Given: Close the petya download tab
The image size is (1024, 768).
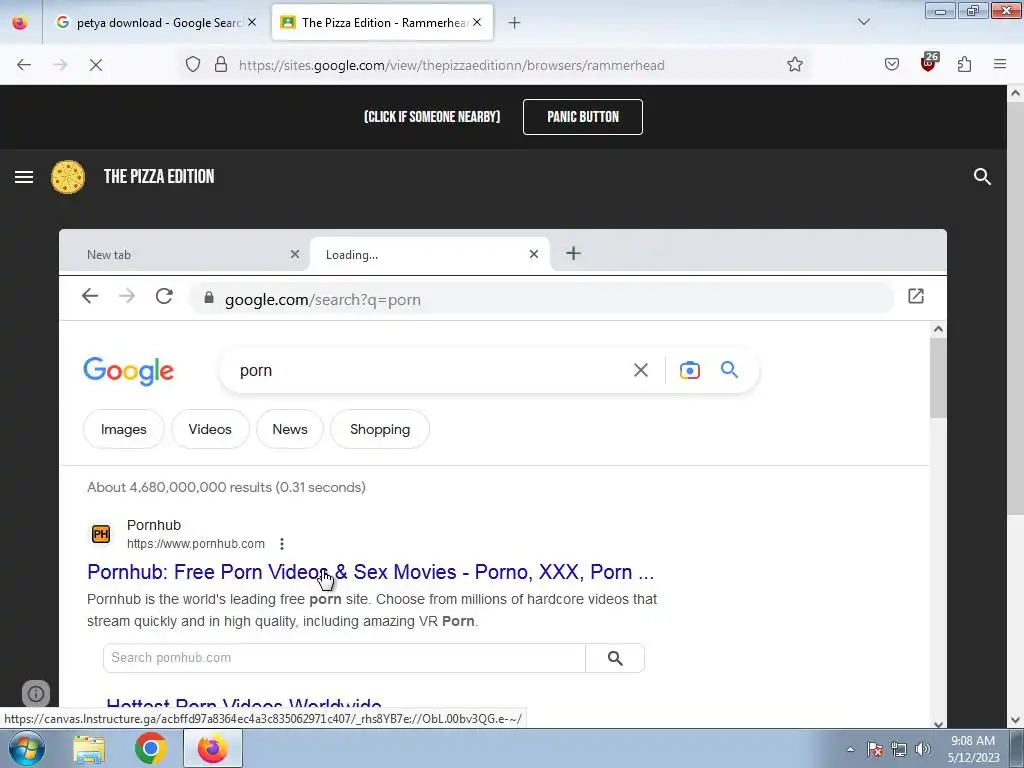Looking at the screenshot, I should click(x=252, y=22).
